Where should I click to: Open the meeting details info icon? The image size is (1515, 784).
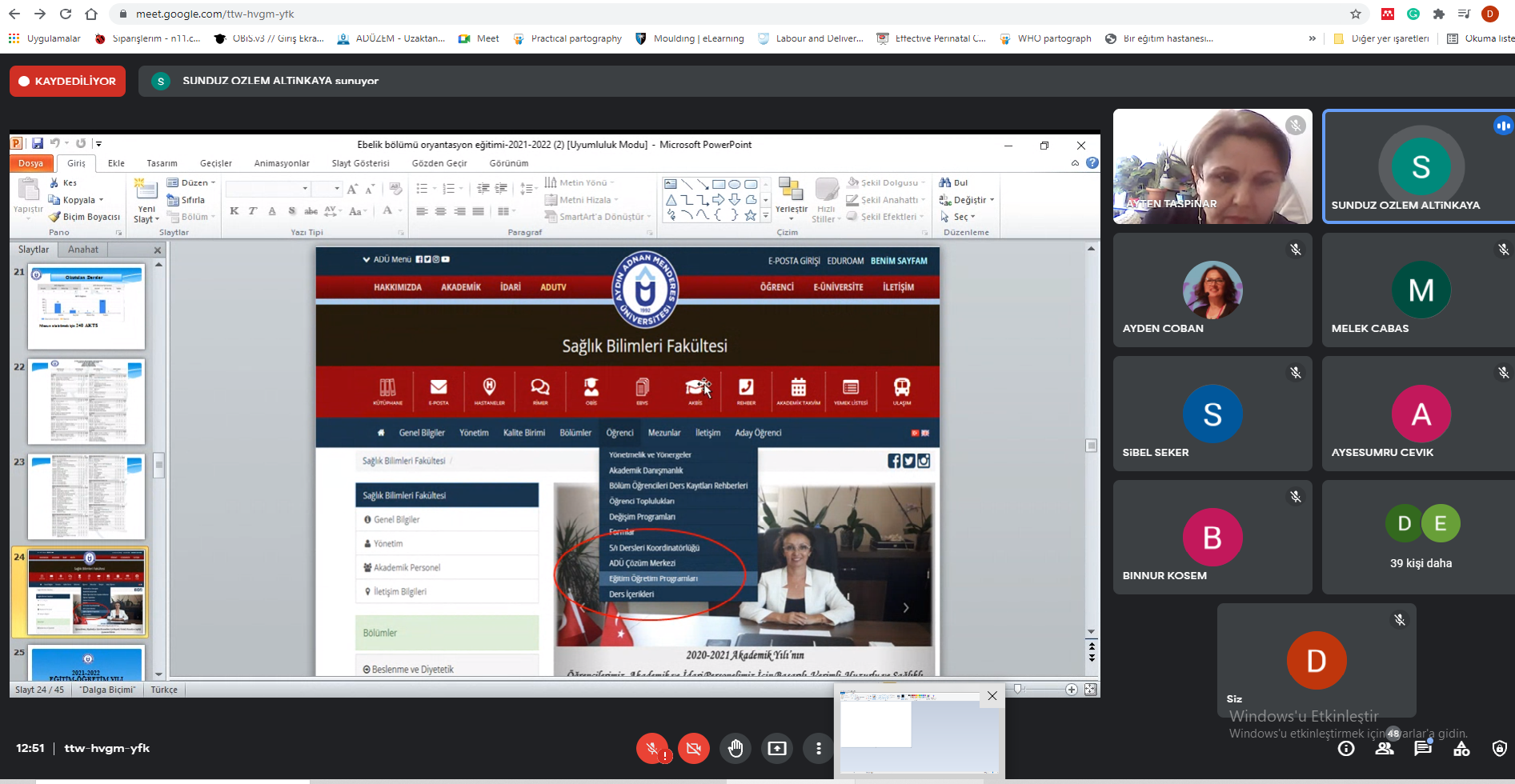coord(1346,749)
